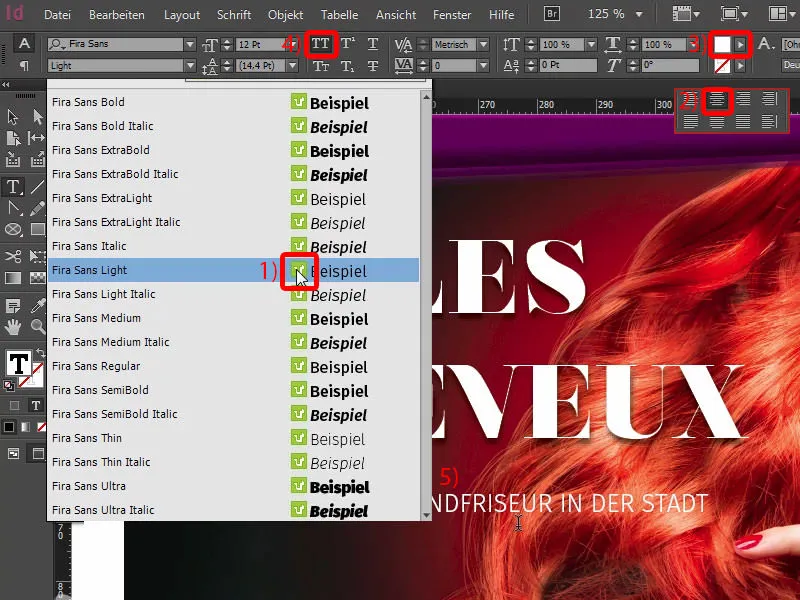Open the leading dropdown for 14.4 Pt
This screenshot has width=800, height=600.
click(x=292, y=66)
